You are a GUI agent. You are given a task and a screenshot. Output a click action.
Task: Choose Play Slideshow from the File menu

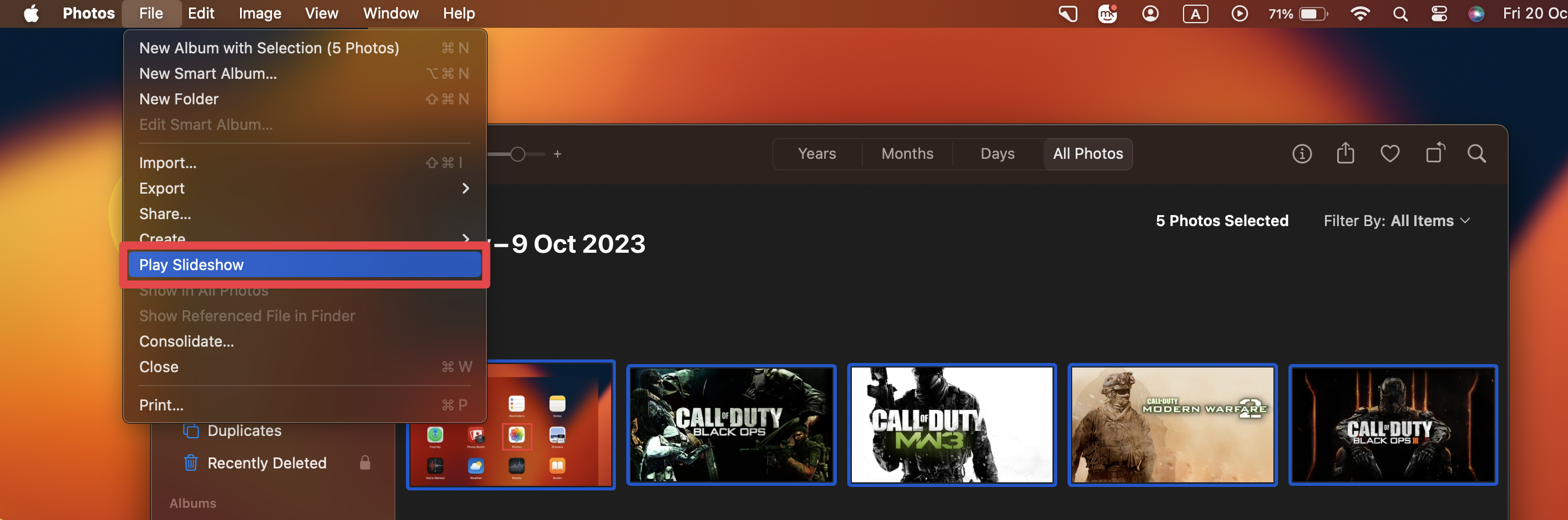(x=303, y=264)
